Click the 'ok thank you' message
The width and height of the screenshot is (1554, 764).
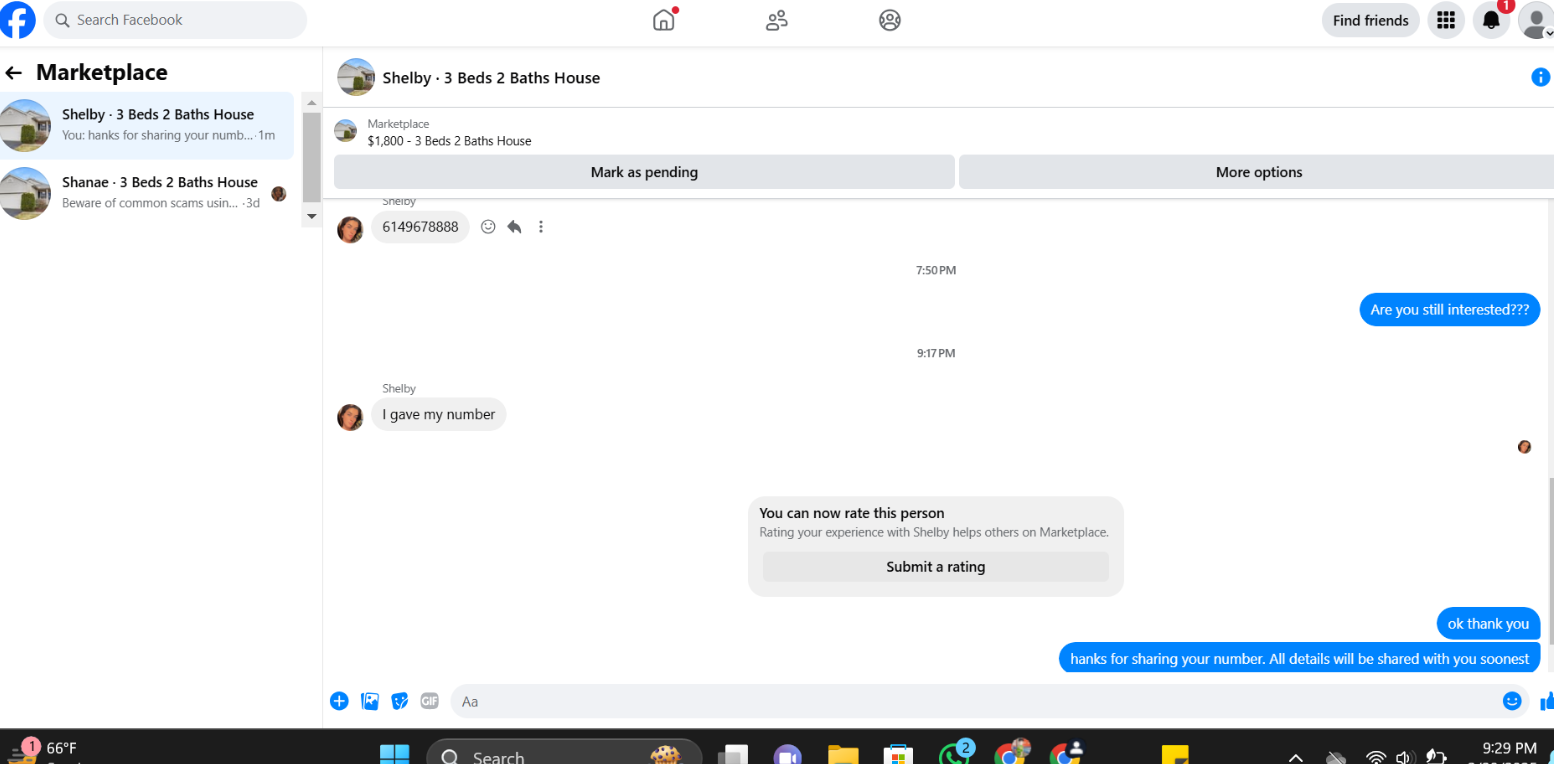click(1488, 624)
